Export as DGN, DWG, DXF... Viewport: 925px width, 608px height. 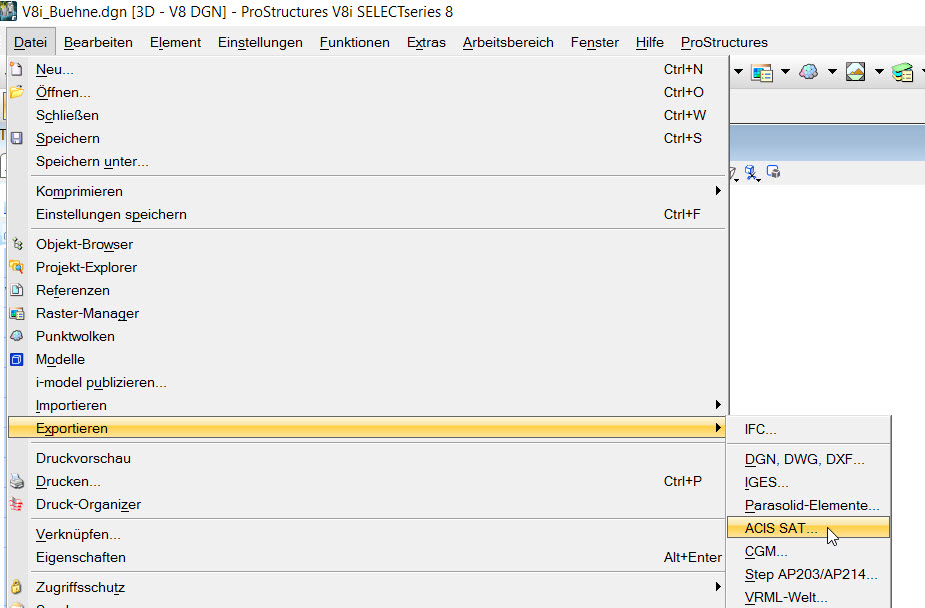click(808, 460)
